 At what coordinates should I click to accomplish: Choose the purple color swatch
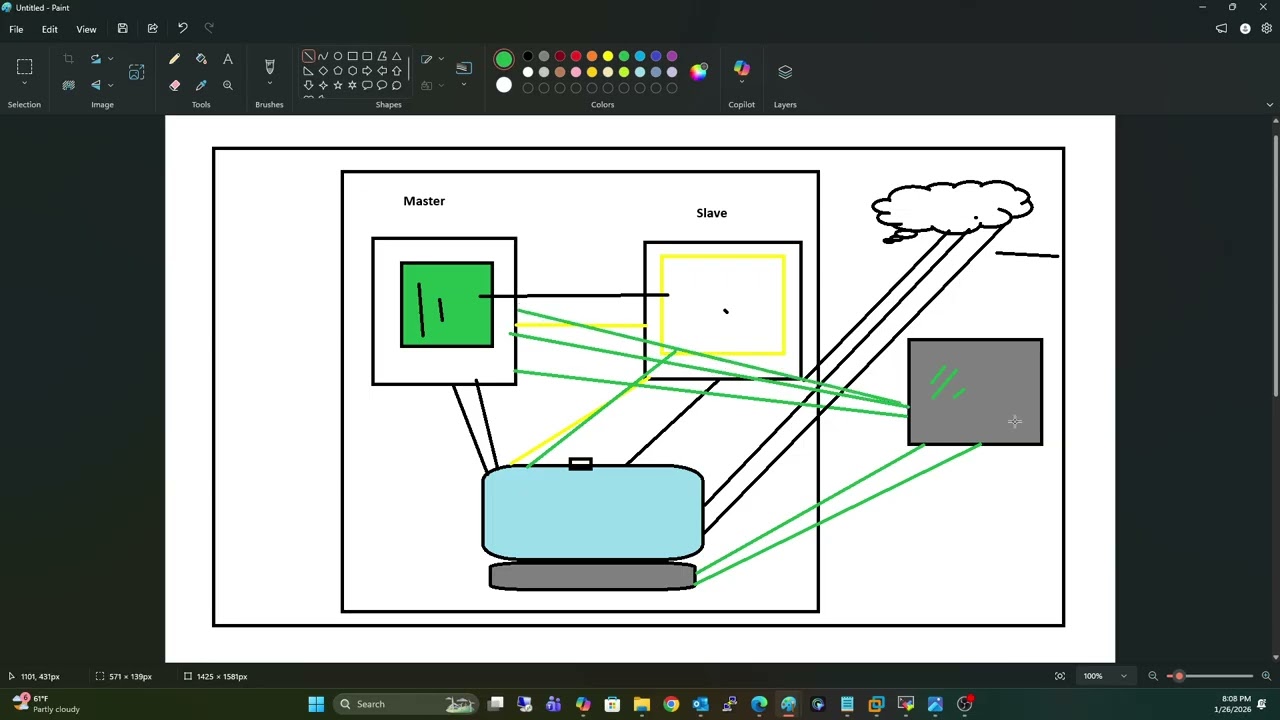(672, 56)
